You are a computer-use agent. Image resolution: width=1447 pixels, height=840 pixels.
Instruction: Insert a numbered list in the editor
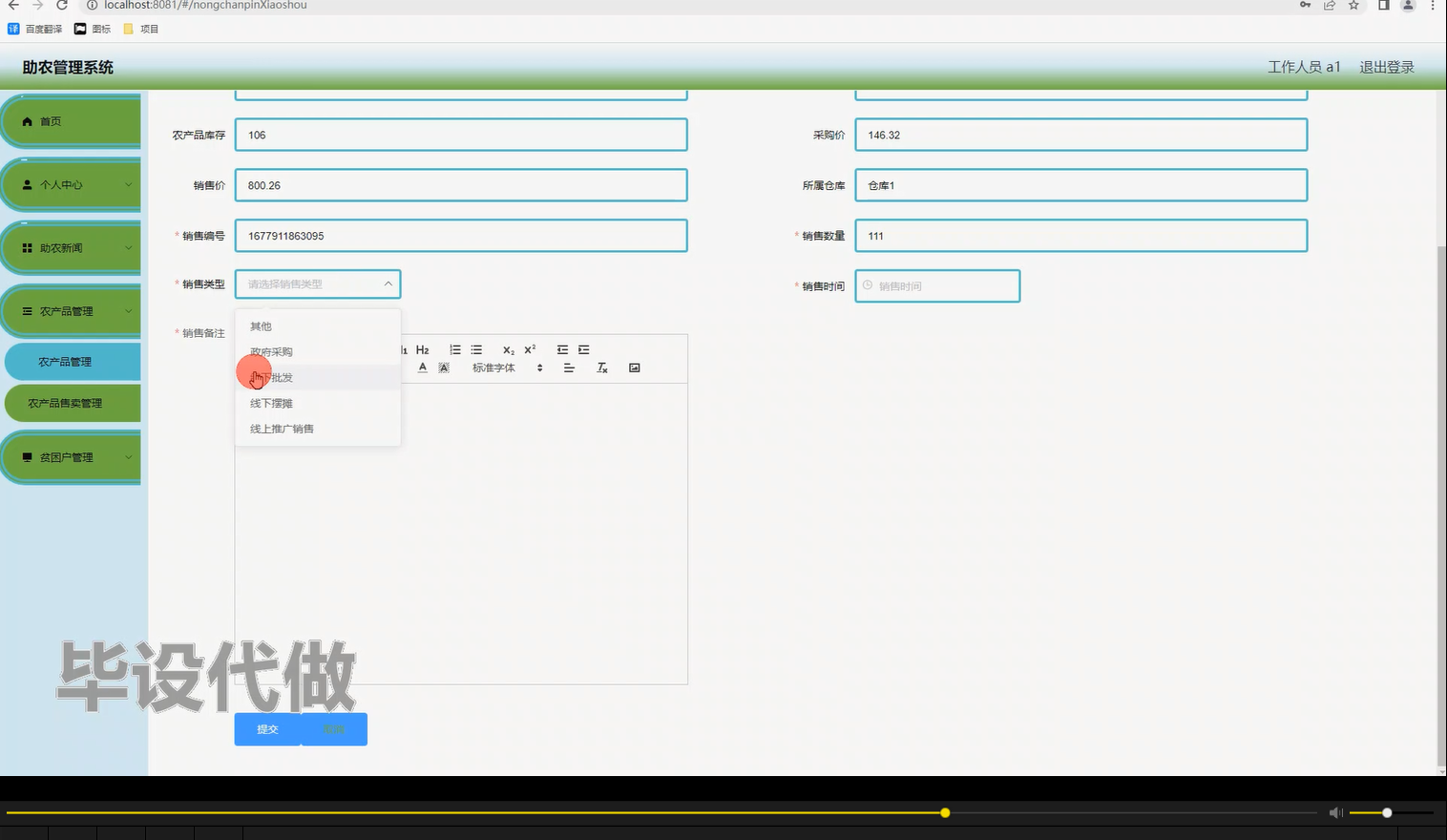(455, 350)
